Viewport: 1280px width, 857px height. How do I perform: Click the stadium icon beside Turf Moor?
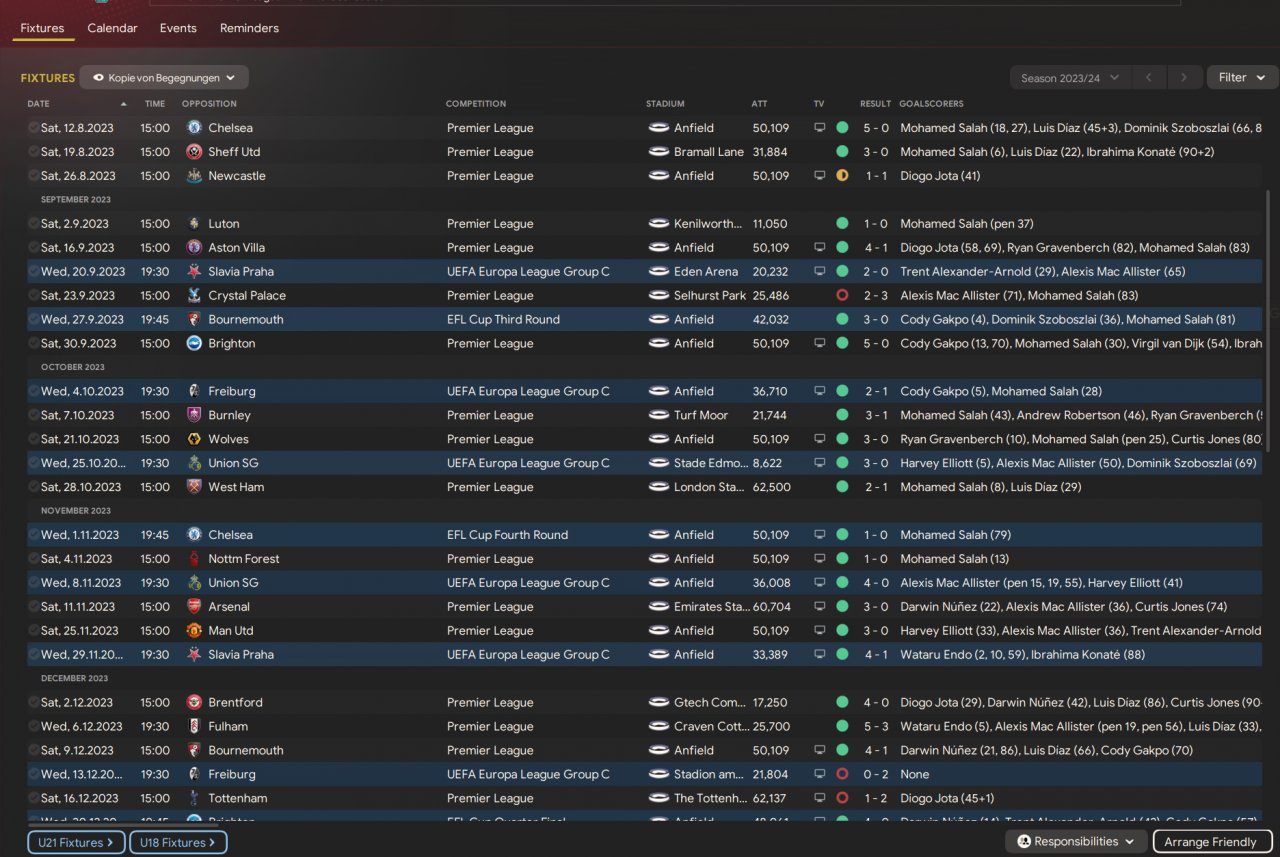click(x=658, y=416)
